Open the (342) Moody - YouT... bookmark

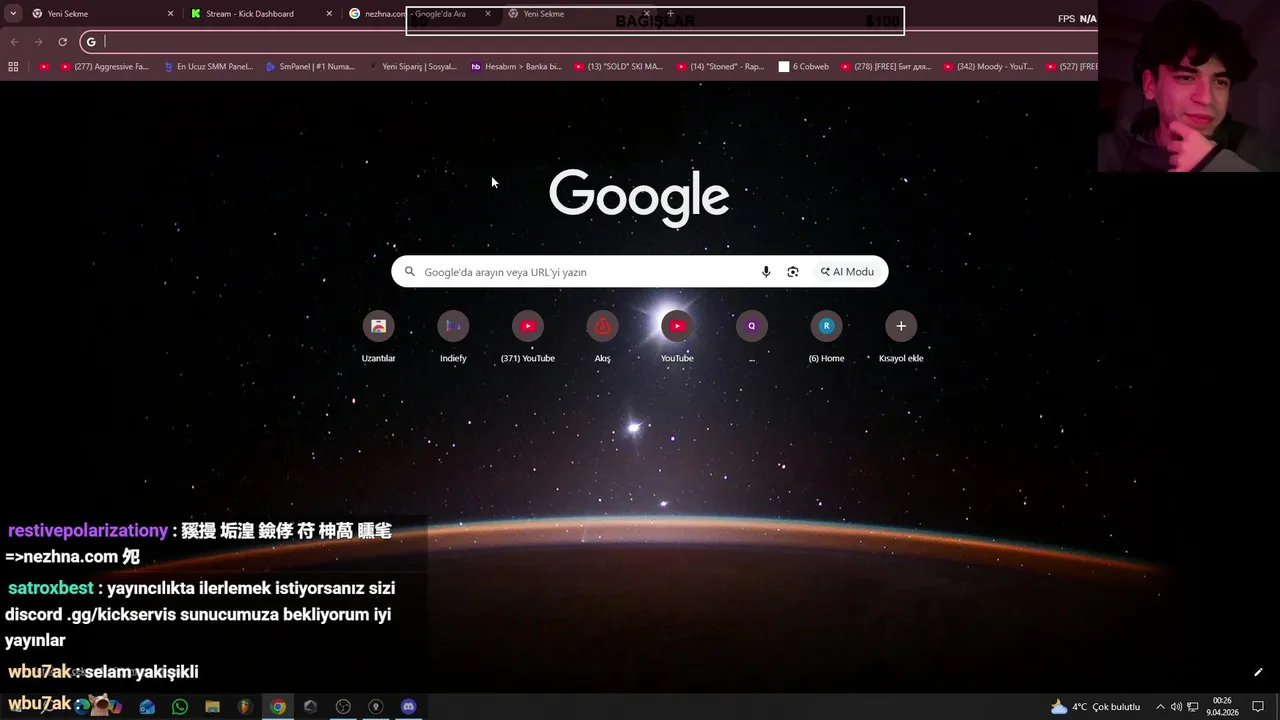pos(988,67)
